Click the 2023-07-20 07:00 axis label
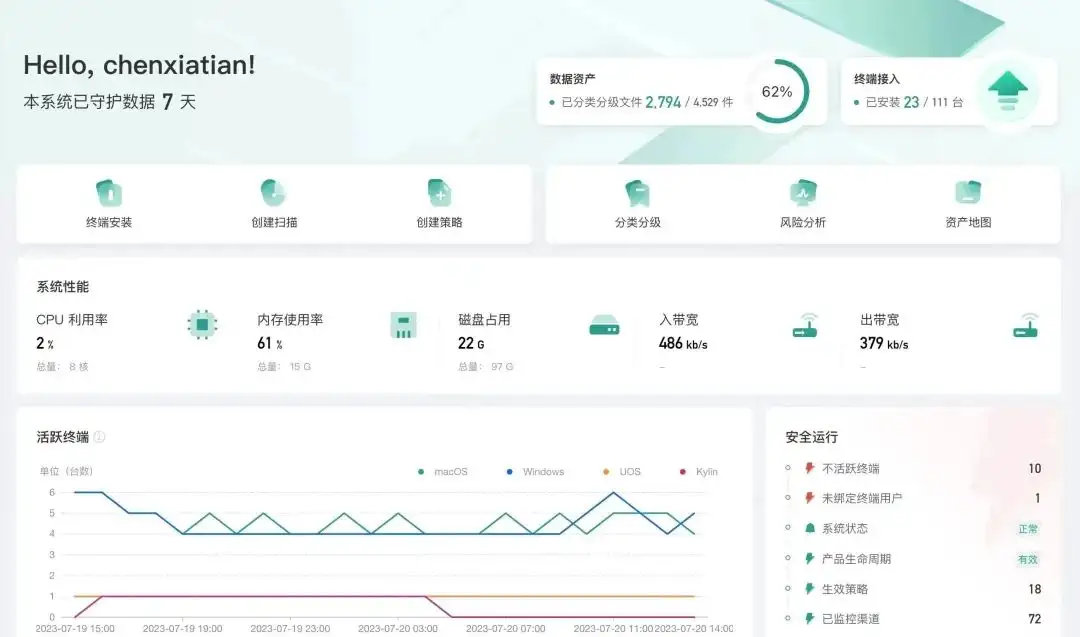Screen dimensions: 1080x637 506,629
